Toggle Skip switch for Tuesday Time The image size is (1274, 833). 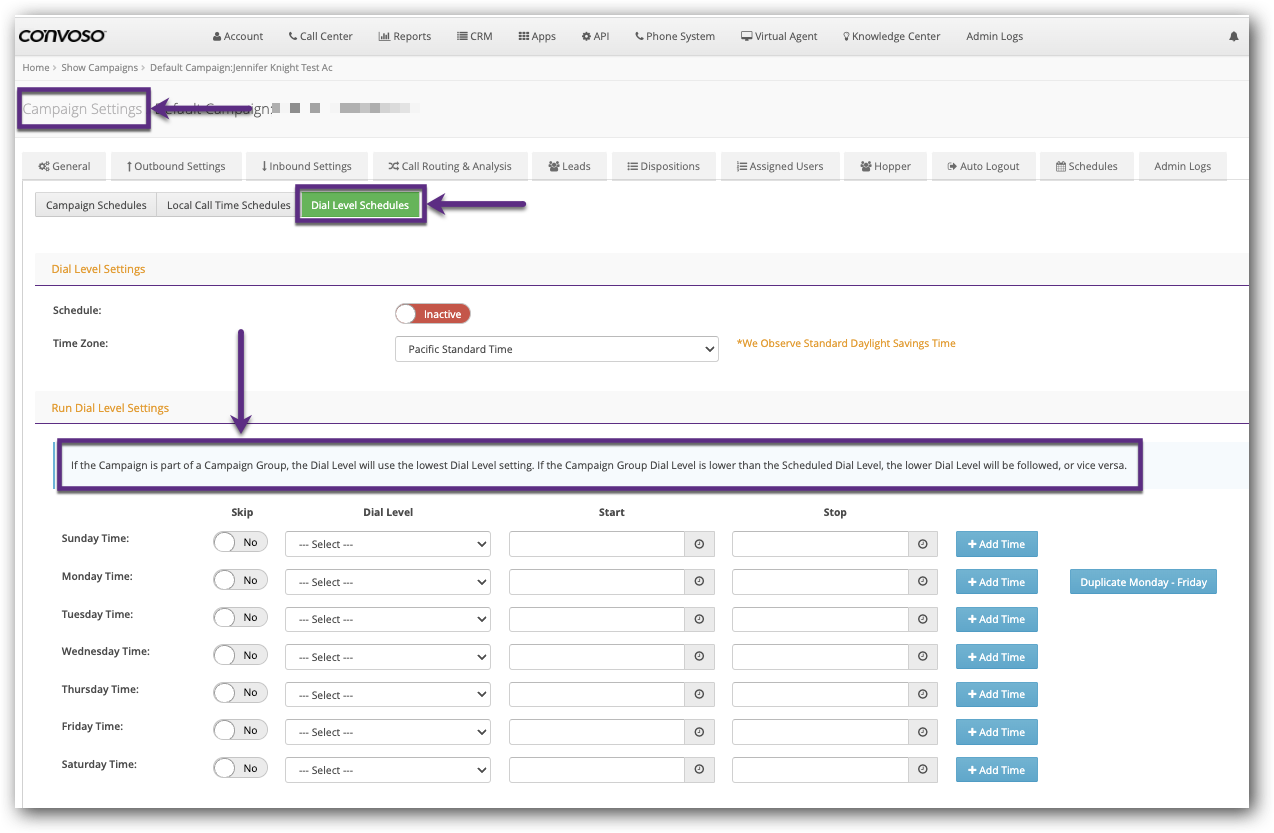point(240,617)
